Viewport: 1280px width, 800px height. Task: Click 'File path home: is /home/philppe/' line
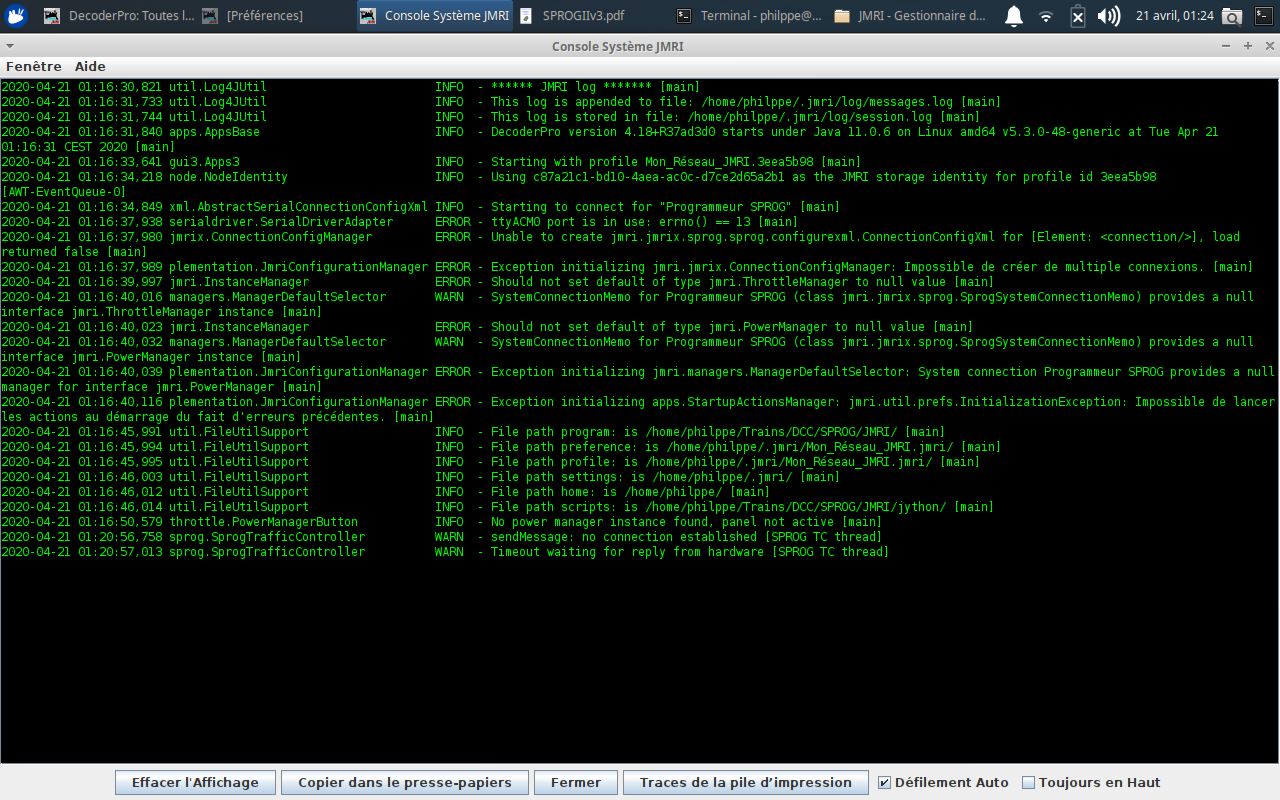(385, 492)
